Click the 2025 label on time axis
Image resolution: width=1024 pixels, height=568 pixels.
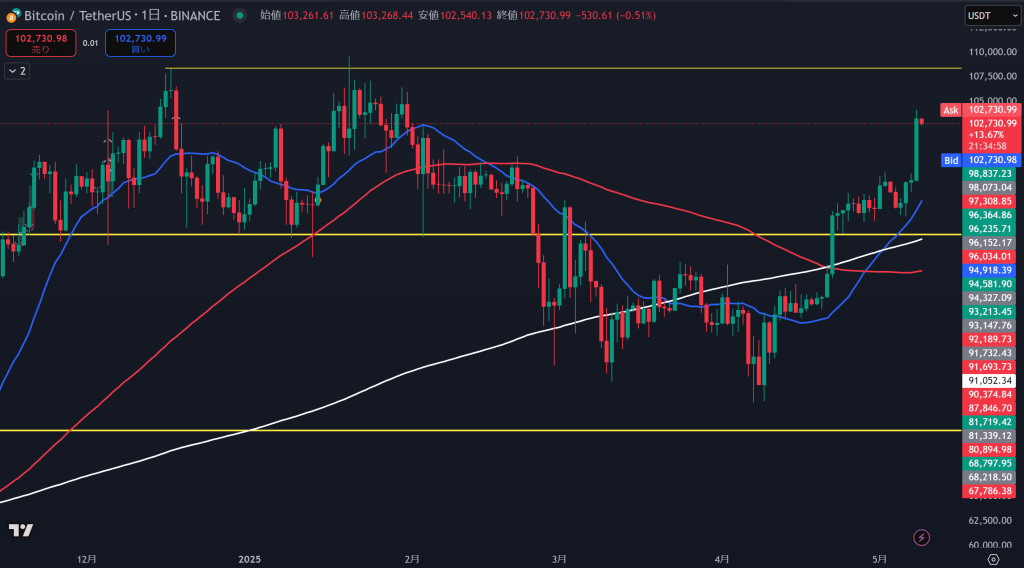coord(249,559)
